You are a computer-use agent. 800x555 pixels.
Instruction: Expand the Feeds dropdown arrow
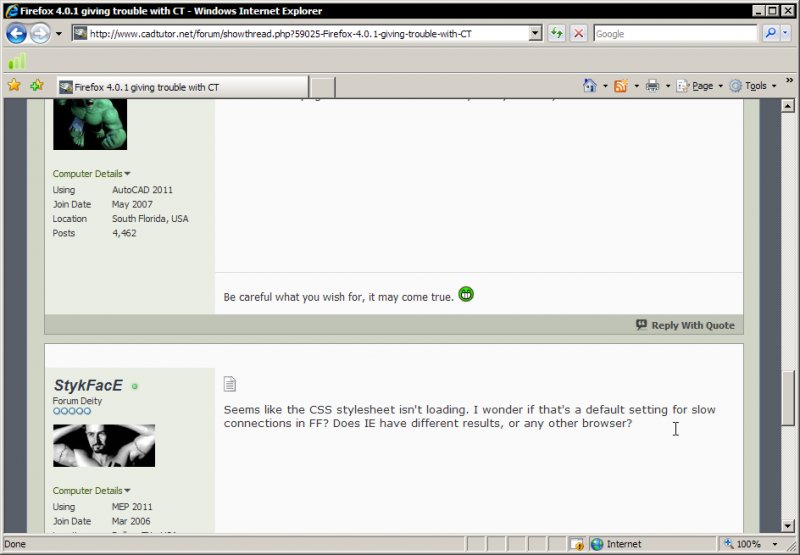pos(636,86)
